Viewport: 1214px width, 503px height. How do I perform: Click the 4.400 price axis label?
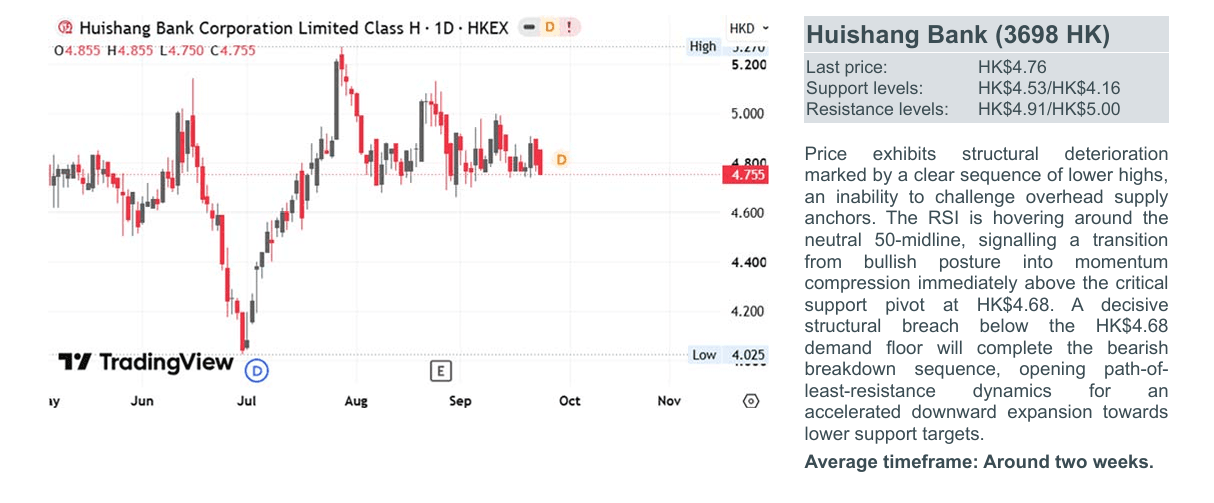pyautogui.click(x=749, y=262)
